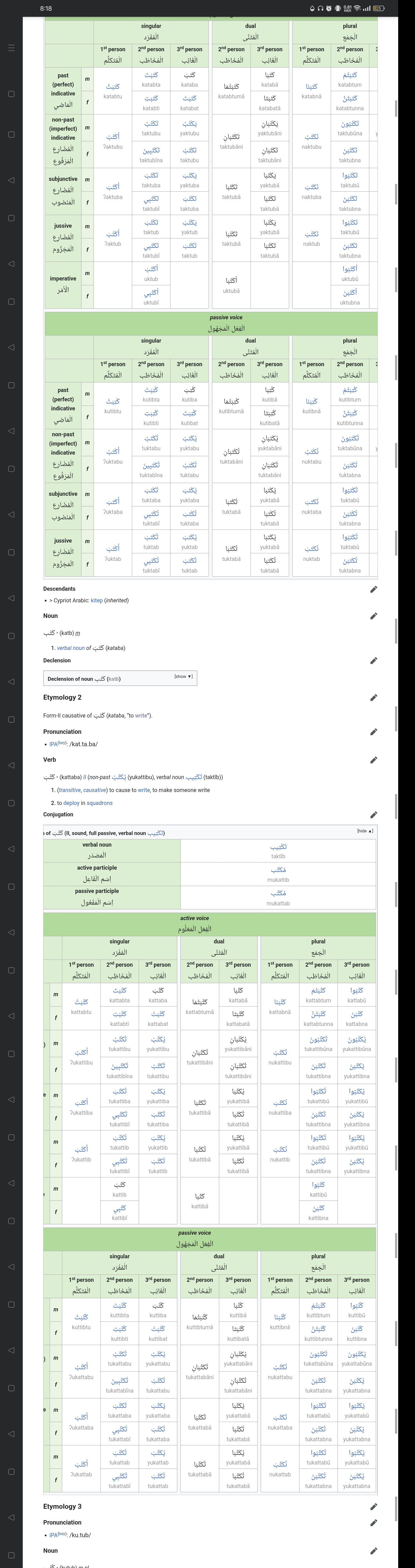The width and height of the screenshot is (415, 1568).
Task: Follow the 'deploy' link
Action: pos(72,803)
